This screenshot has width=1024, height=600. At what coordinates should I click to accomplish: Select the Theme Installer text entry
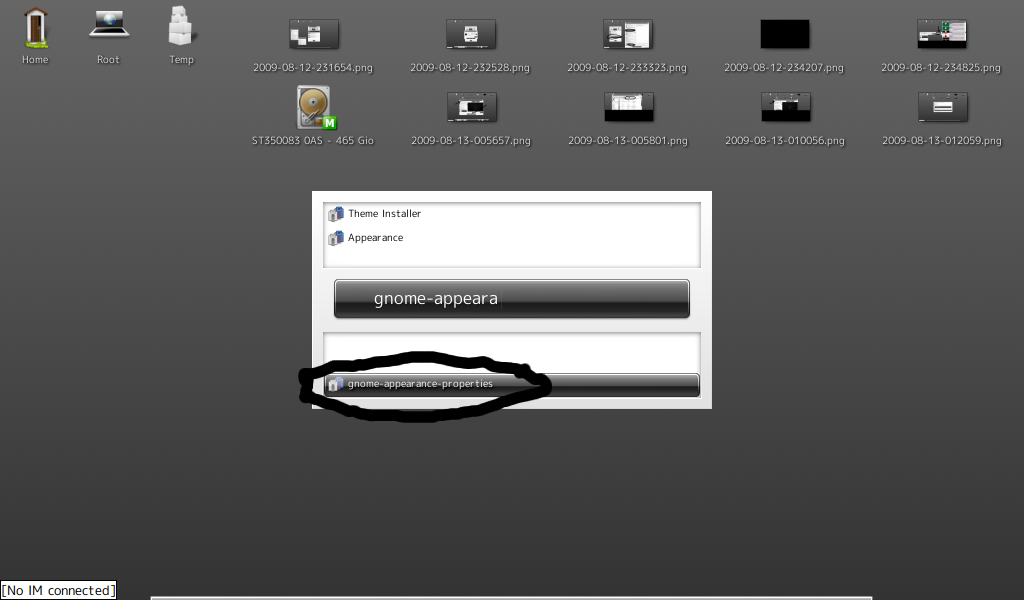[x=384, y=214]
